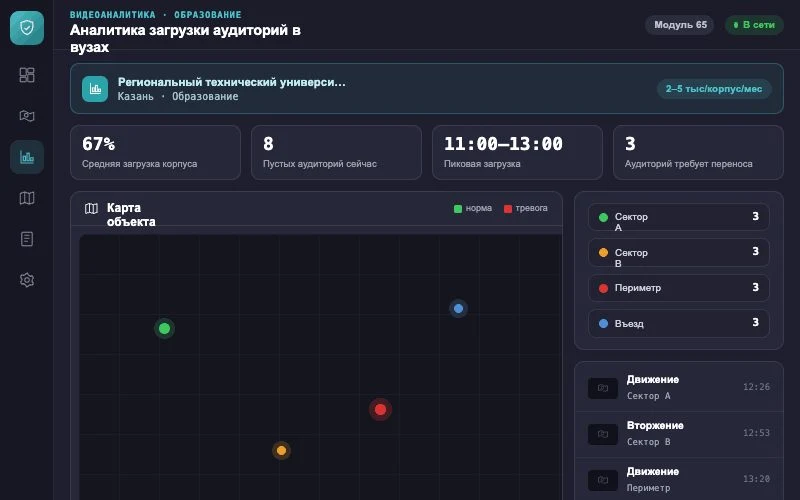This screenshot has height=500, width=800.
Task: Click the shield logo icon in sidebar
Action: click(x=27, y=28)
